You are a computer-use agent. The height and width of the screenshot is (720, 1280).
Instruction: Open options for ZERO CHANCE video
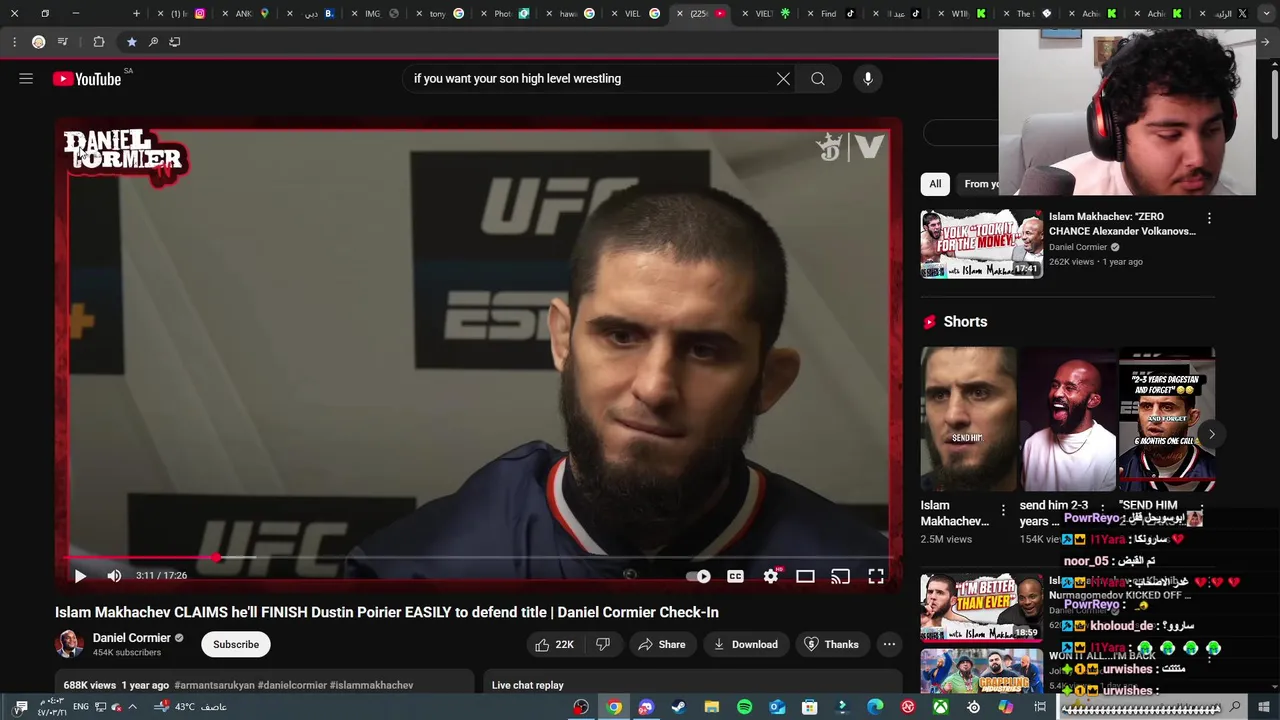tap(1209, 218)
